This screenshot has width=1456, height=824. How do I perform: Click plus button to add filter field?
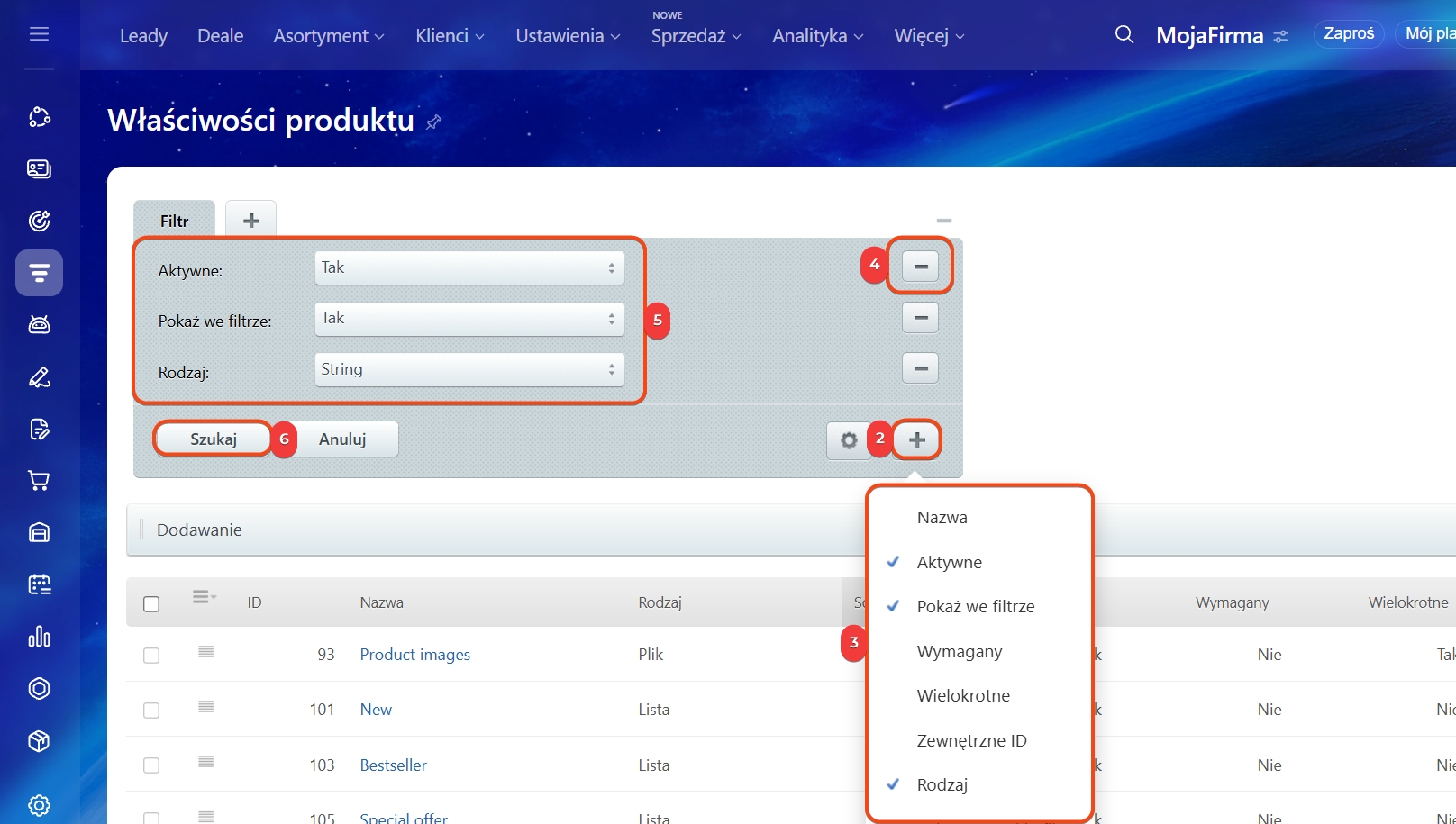(x=916, y=440)
